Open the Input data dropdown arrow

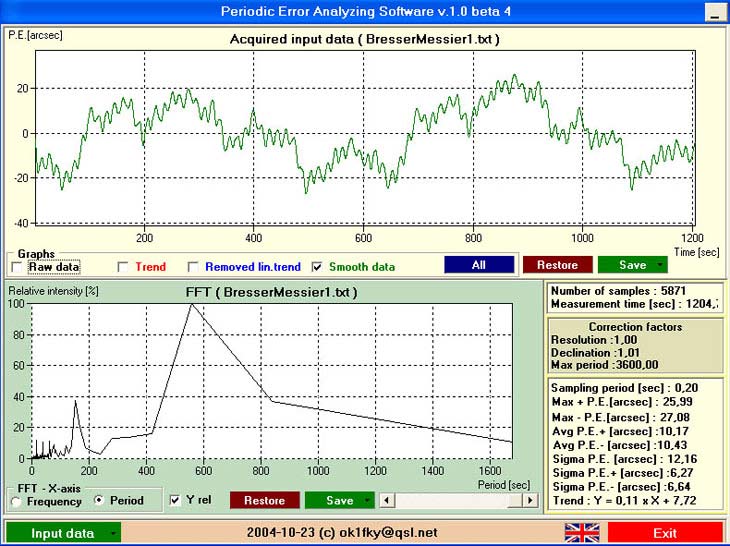click(x=113, y=533)
